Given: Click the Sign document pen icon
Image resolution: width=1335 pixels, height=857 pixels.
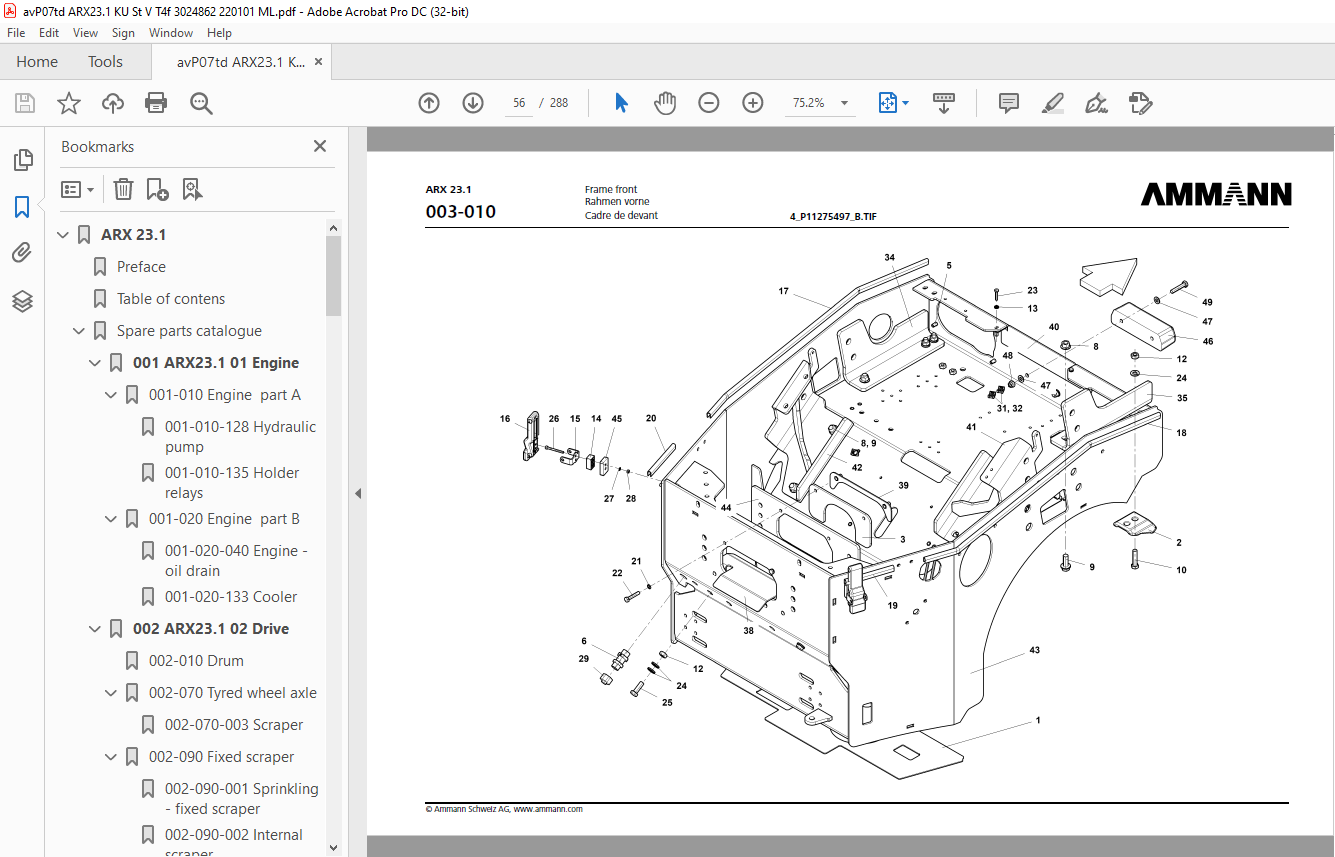Looking at the screenshot, I should (1096, 103).
